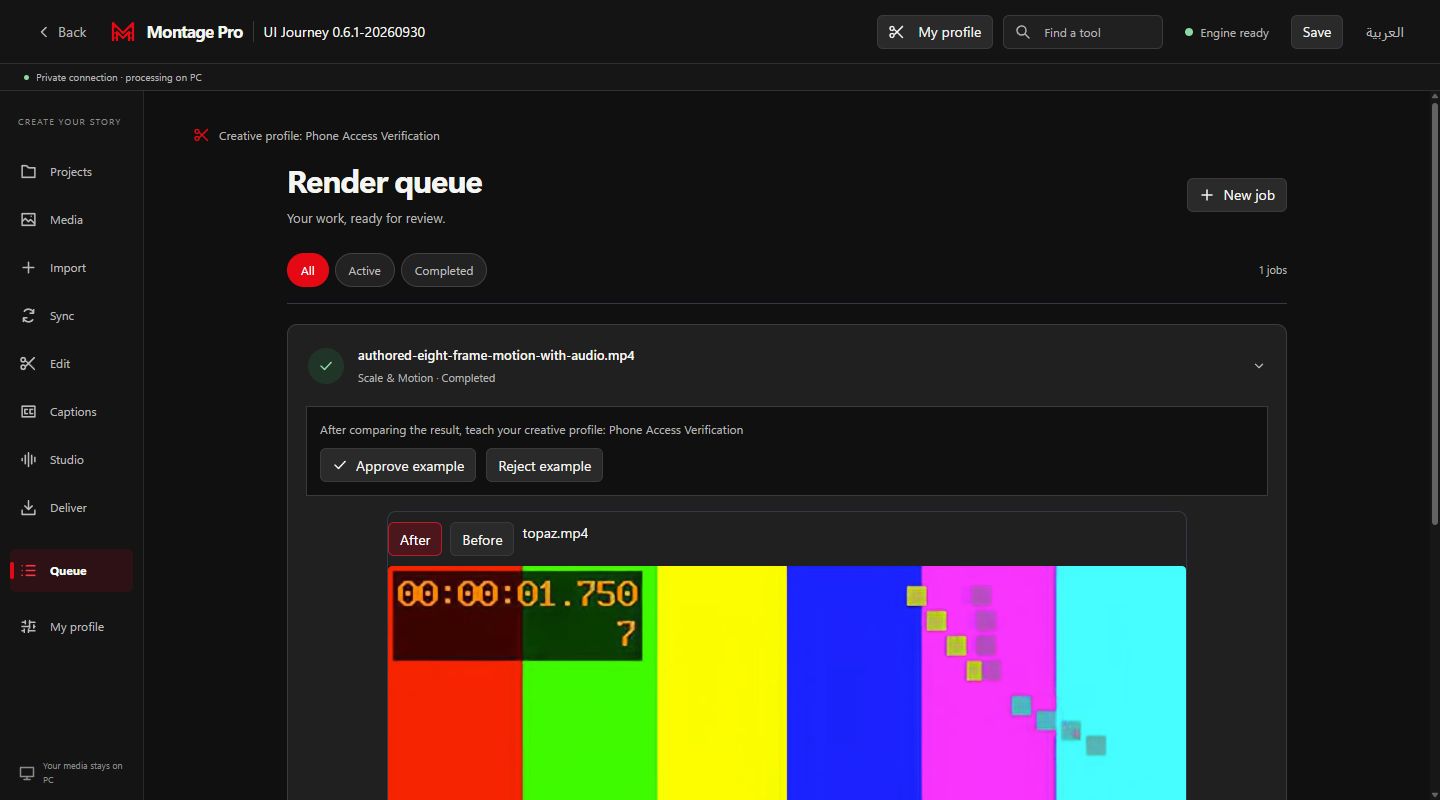This screenshot has width=1440, height=800.
Task: Click the Sync arrows icon in sidebar
Action: click(x=28, y=316)
